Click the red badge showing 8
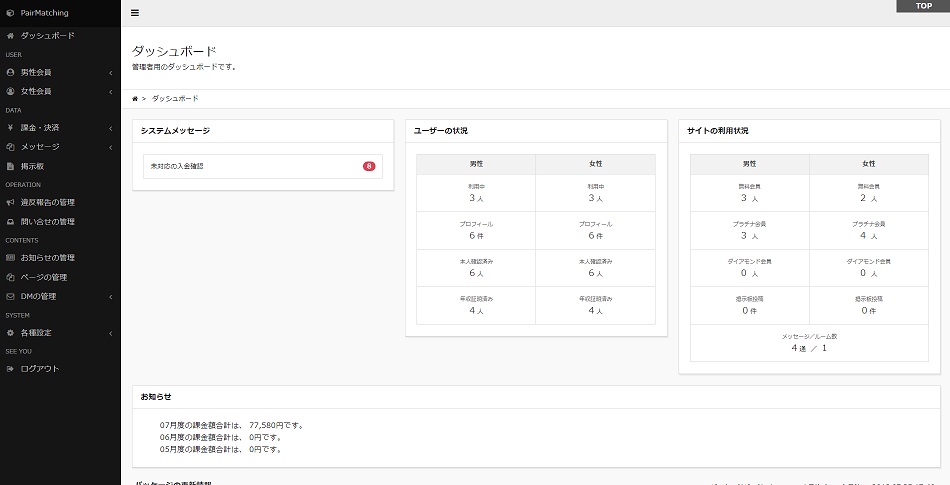Viewport: 950px width, 485px height. click(x=369, y=166)
